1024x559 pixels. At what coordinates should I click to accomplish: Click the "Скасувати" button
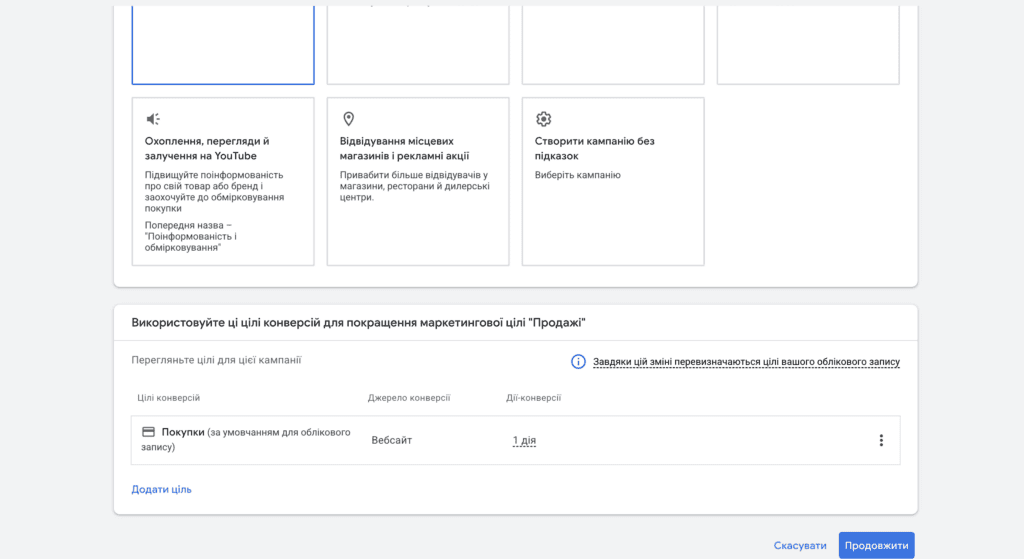[800, 545]
